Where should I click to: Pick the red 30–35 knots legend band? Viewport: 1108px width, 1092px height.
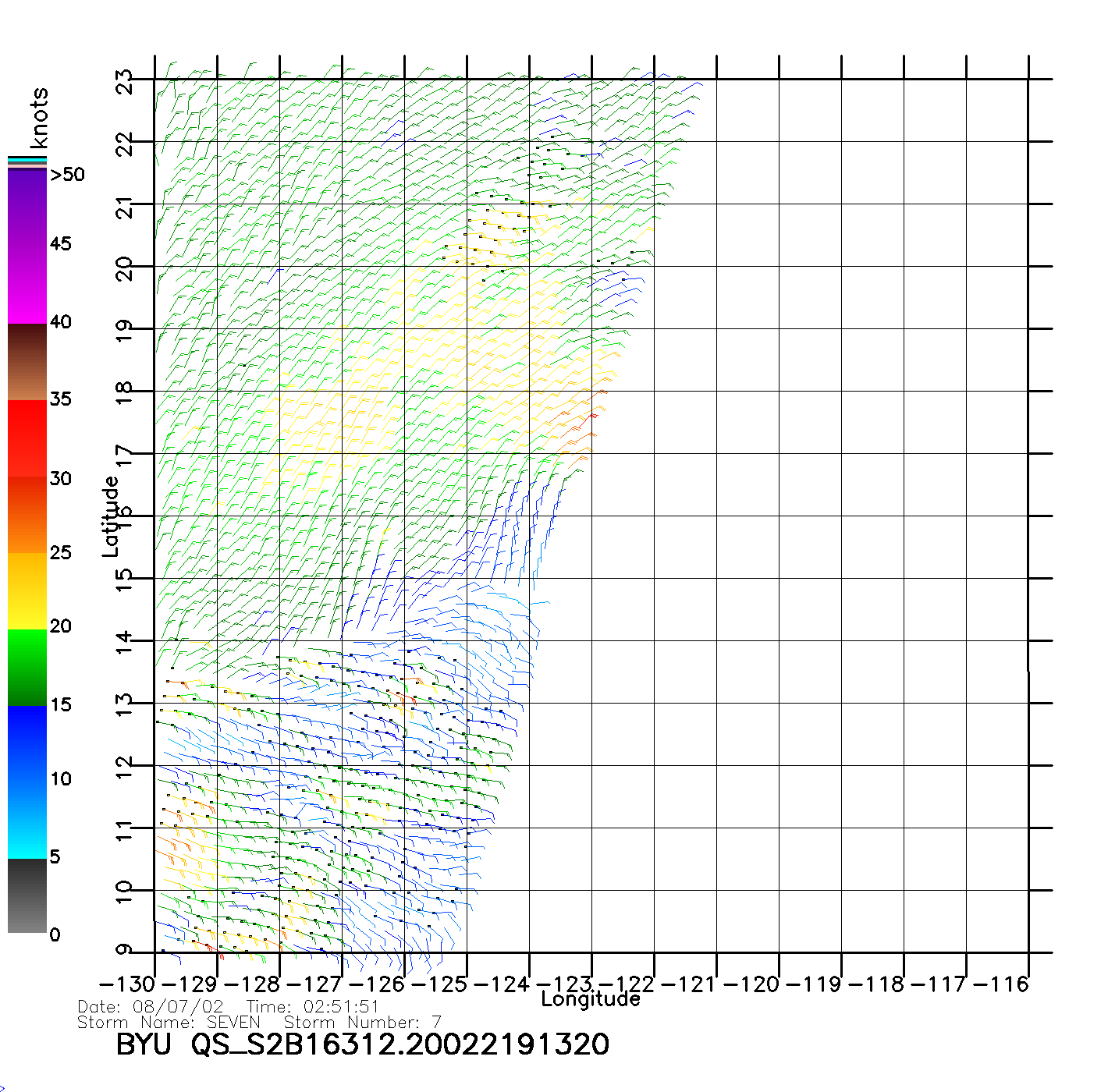pyautogui.click(x=27, y=438)
